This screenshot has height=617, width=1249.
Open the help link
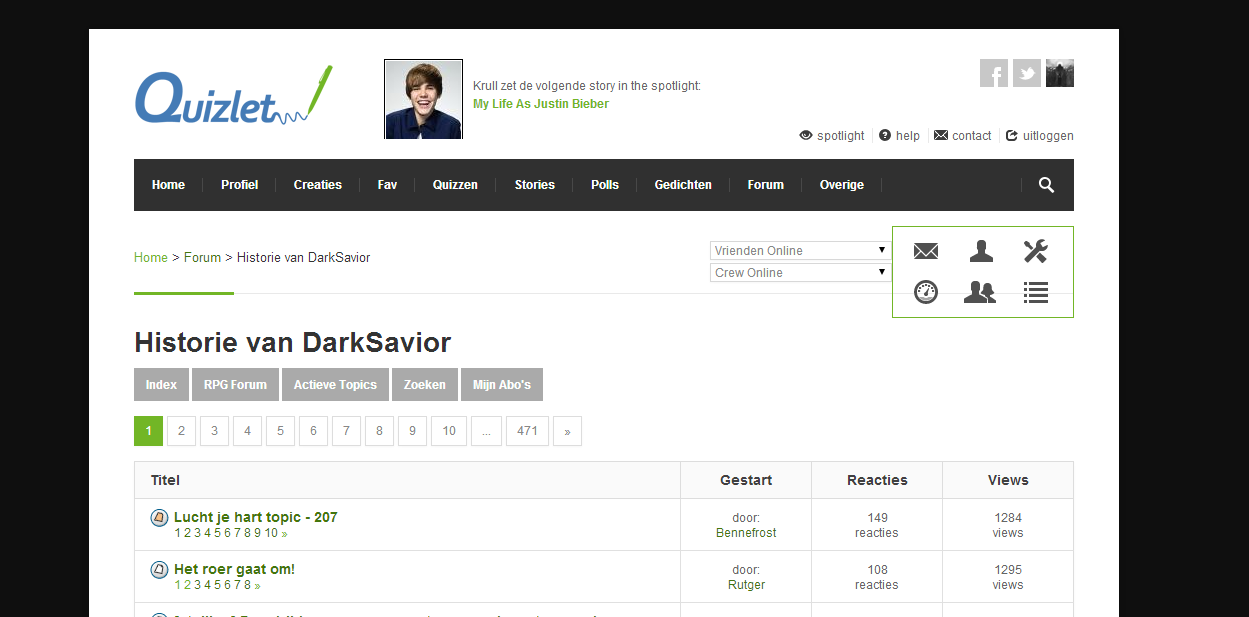[x=899, y=136]
